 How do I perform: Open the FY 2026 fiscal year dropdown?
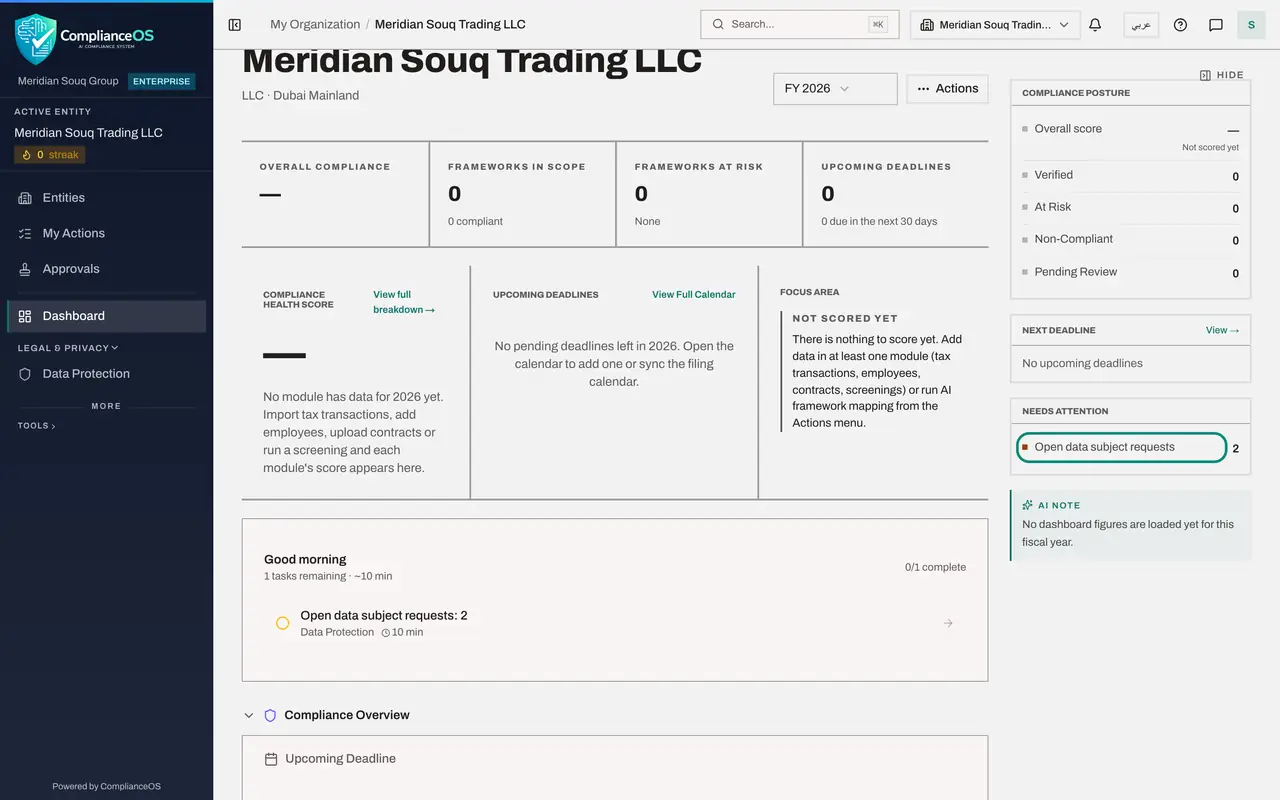click(835, 88)
